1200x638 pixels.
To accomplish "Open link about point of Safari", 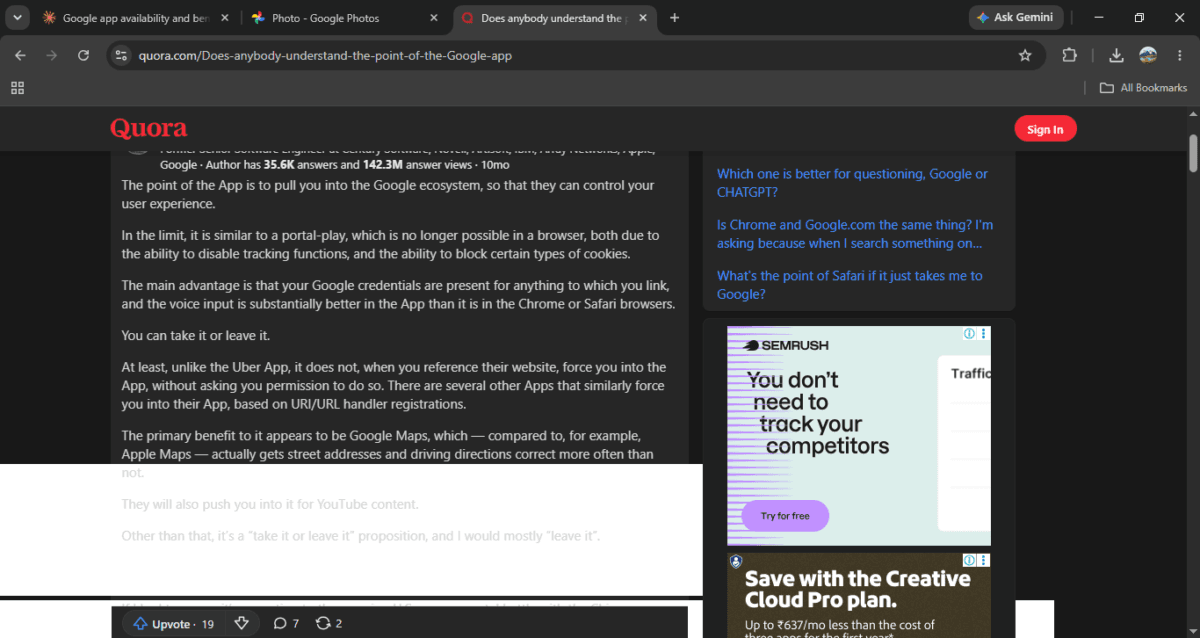I will coord(850,285).
